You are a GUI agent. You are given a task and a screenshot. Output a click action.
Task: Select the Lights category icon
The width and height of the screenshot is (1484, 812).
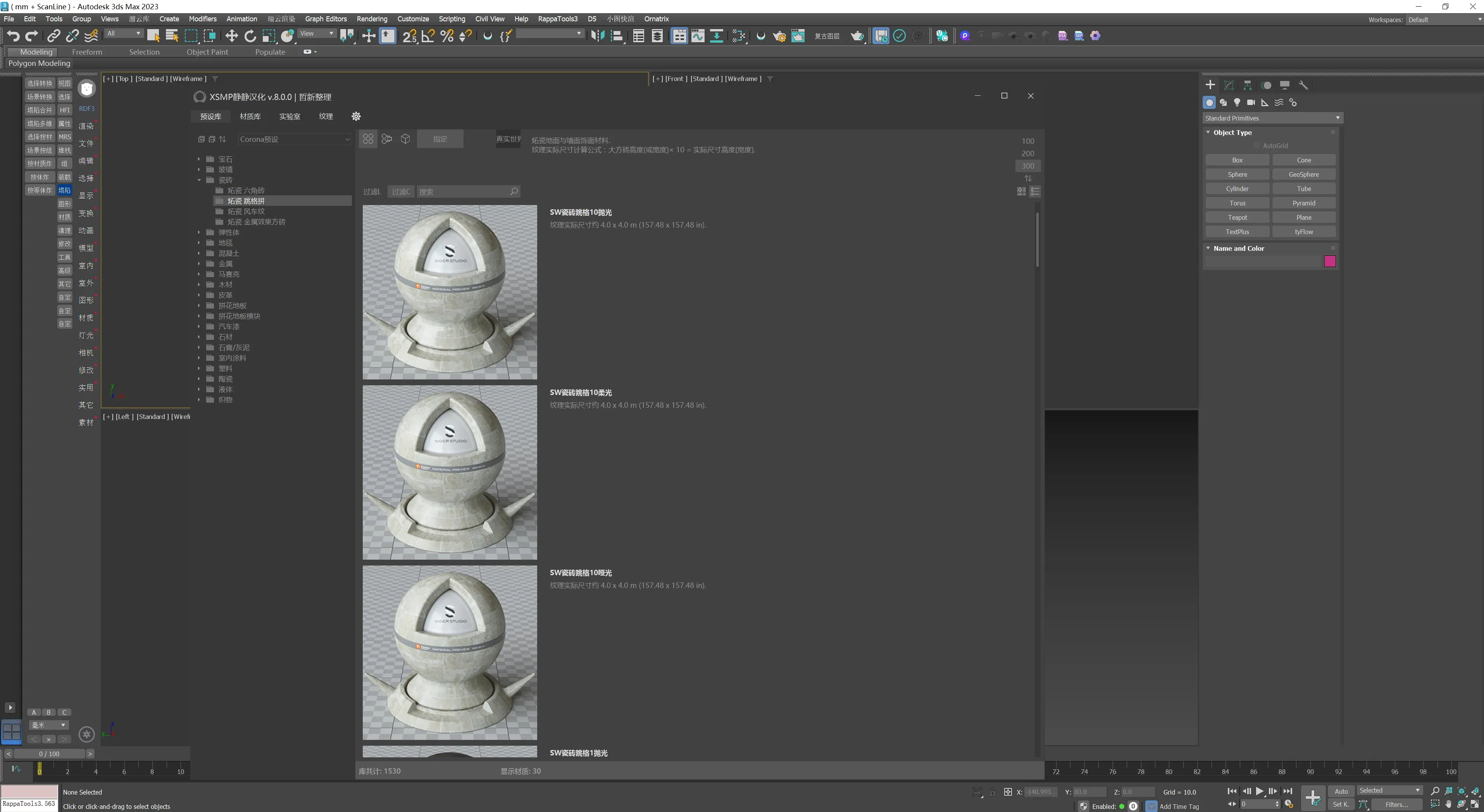(x=1237, y=103)
